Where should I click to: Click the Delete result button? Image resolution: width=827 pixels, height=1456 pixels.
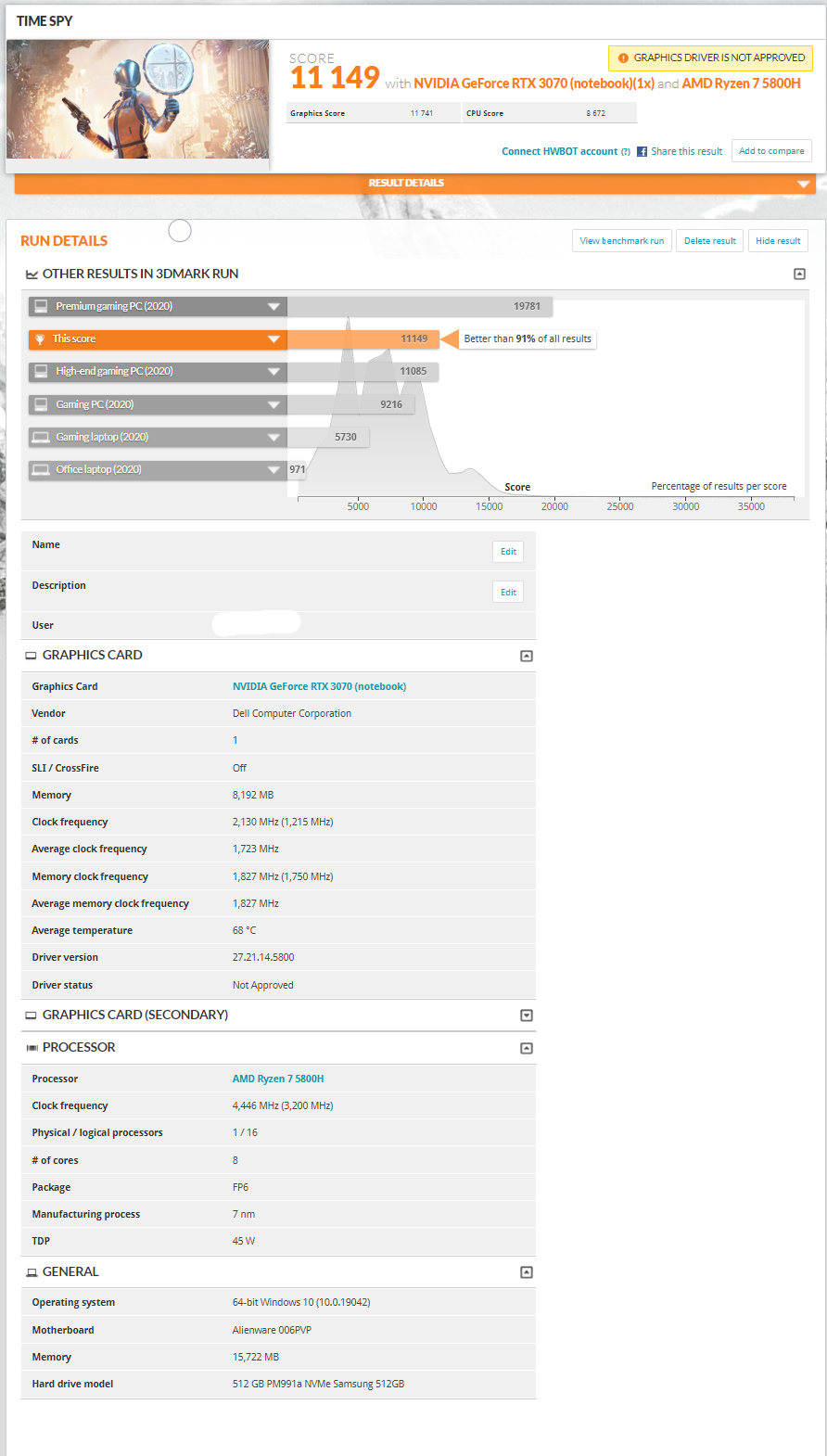[x=710, y=241]
